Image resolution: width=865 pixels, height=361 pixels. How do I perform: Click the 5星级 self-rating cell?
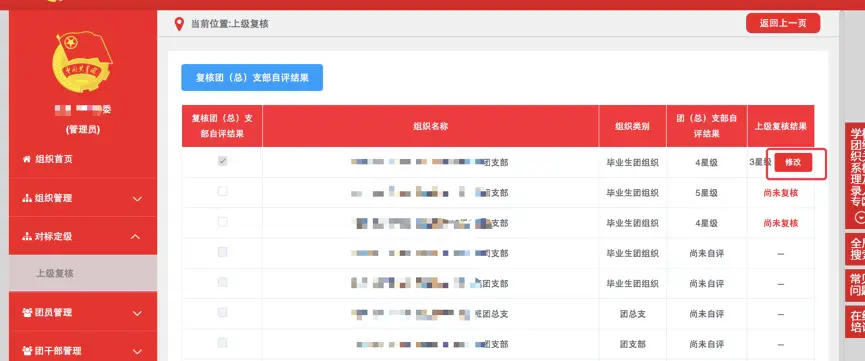[707, 193]
